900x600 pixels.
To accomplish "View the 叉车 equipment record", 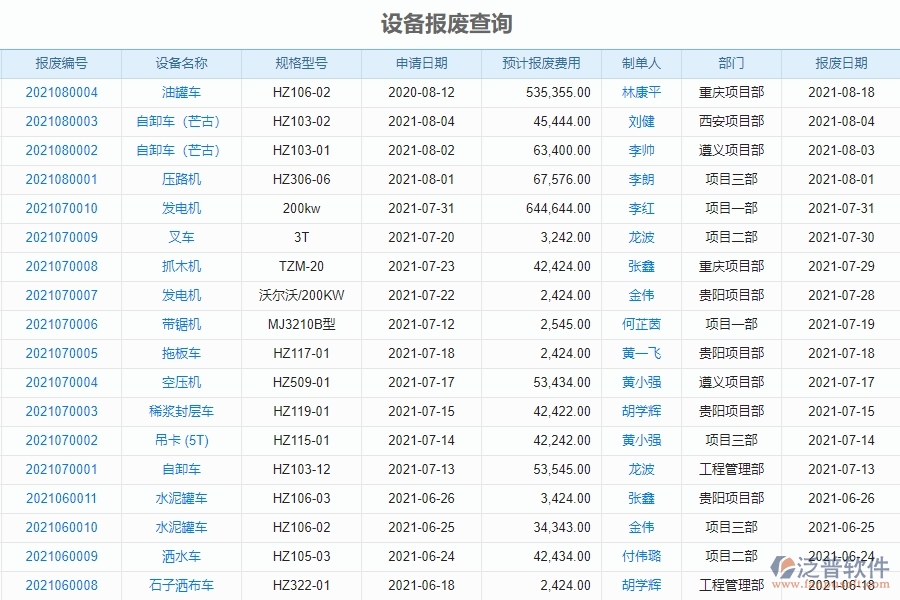I will click(x=178, y=237).
